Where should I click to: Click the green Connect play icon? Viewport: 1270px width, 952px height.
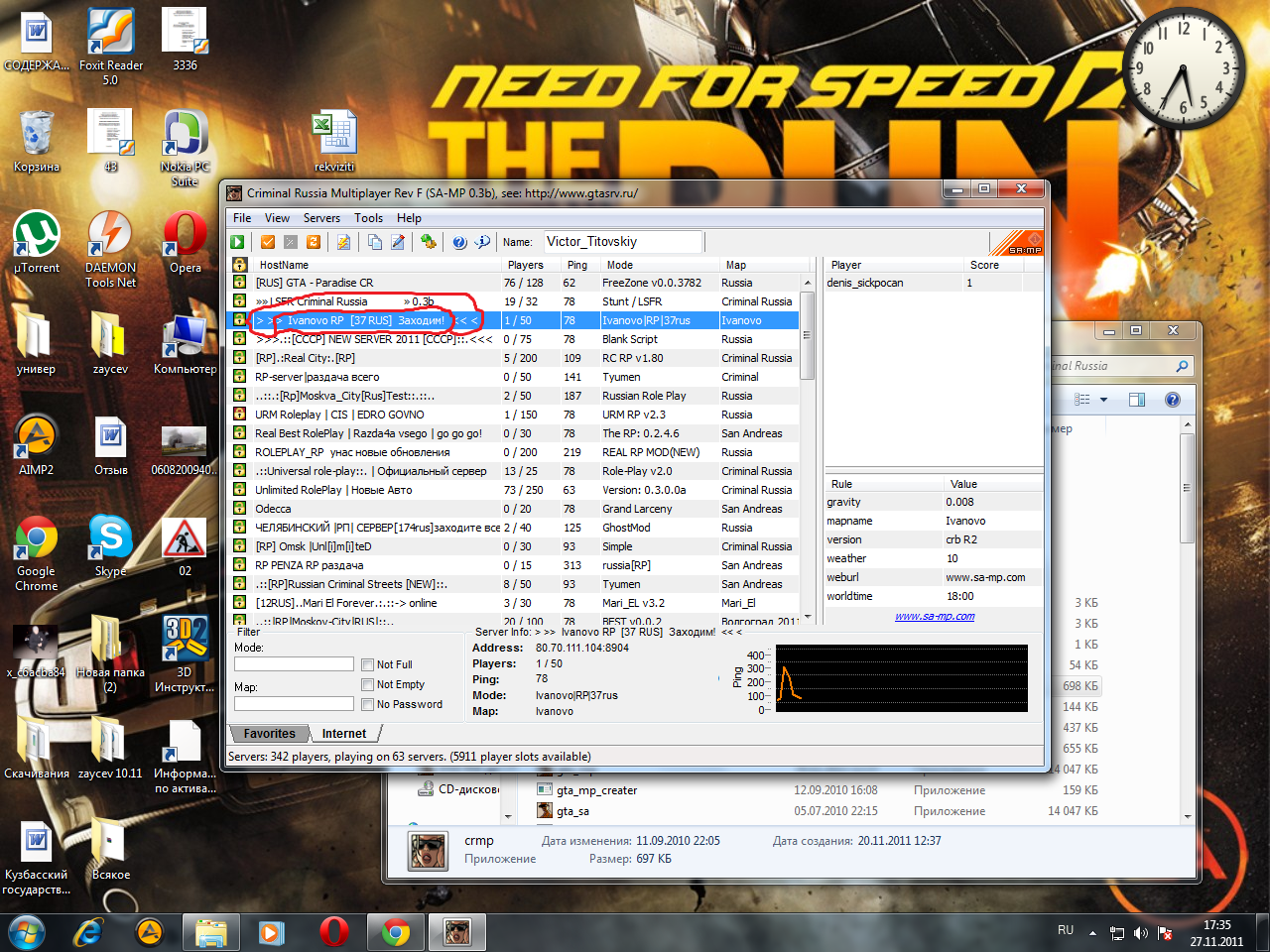pos(237,242)
